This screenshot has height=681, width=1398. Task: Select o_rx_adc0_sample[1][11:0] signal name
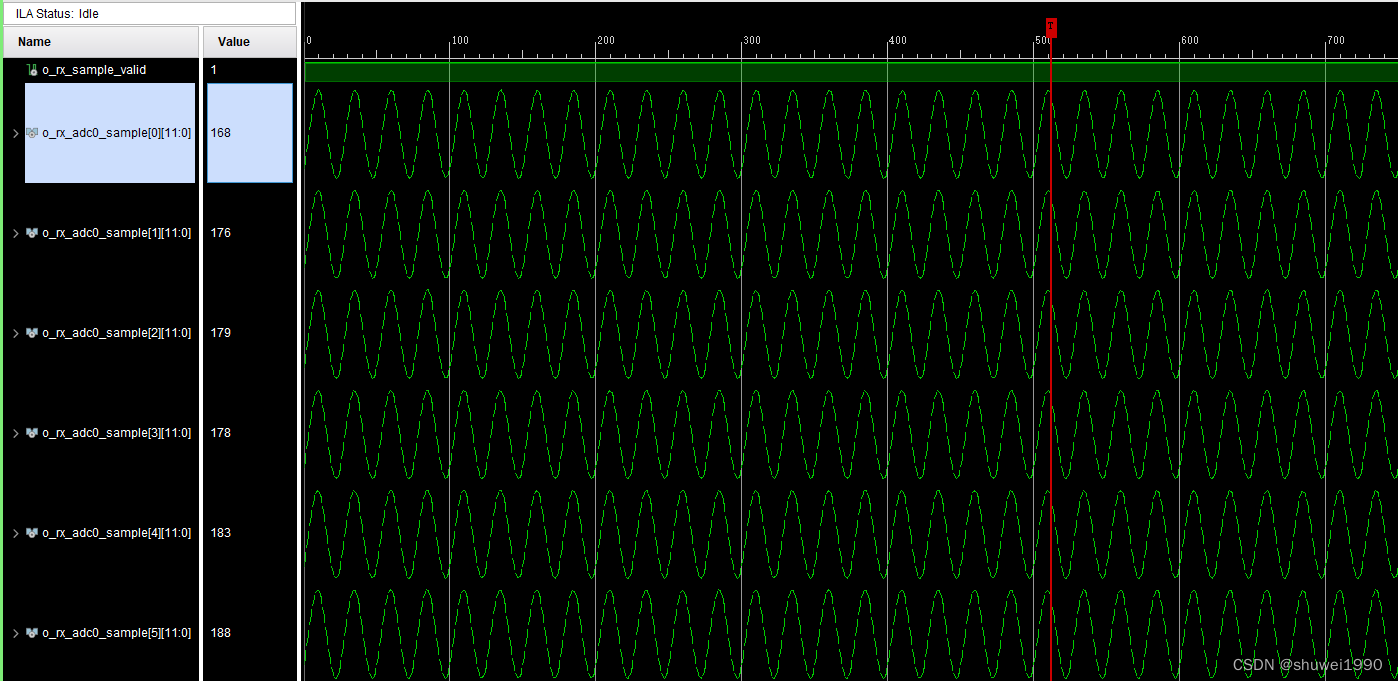pyautogui.click(x=116, y=233)
